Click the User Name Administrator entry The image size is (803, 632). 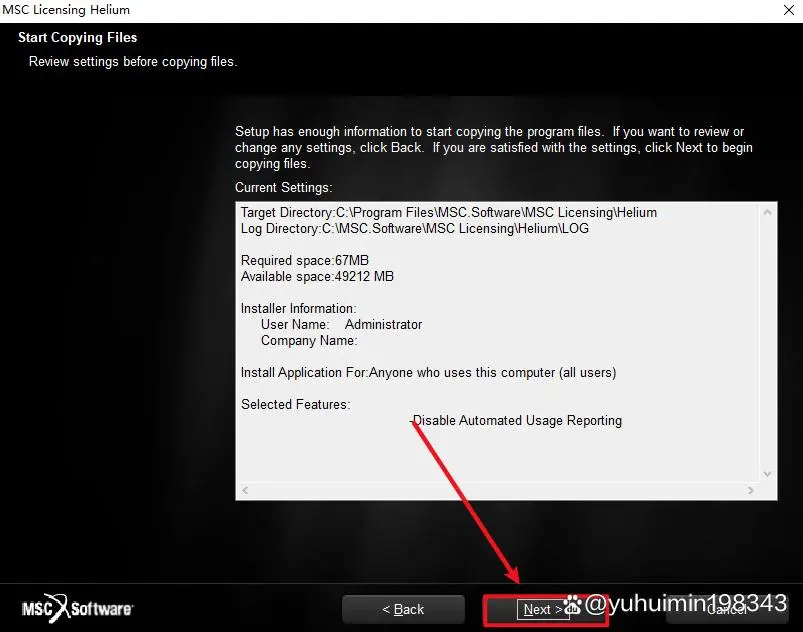pos(342,325)
